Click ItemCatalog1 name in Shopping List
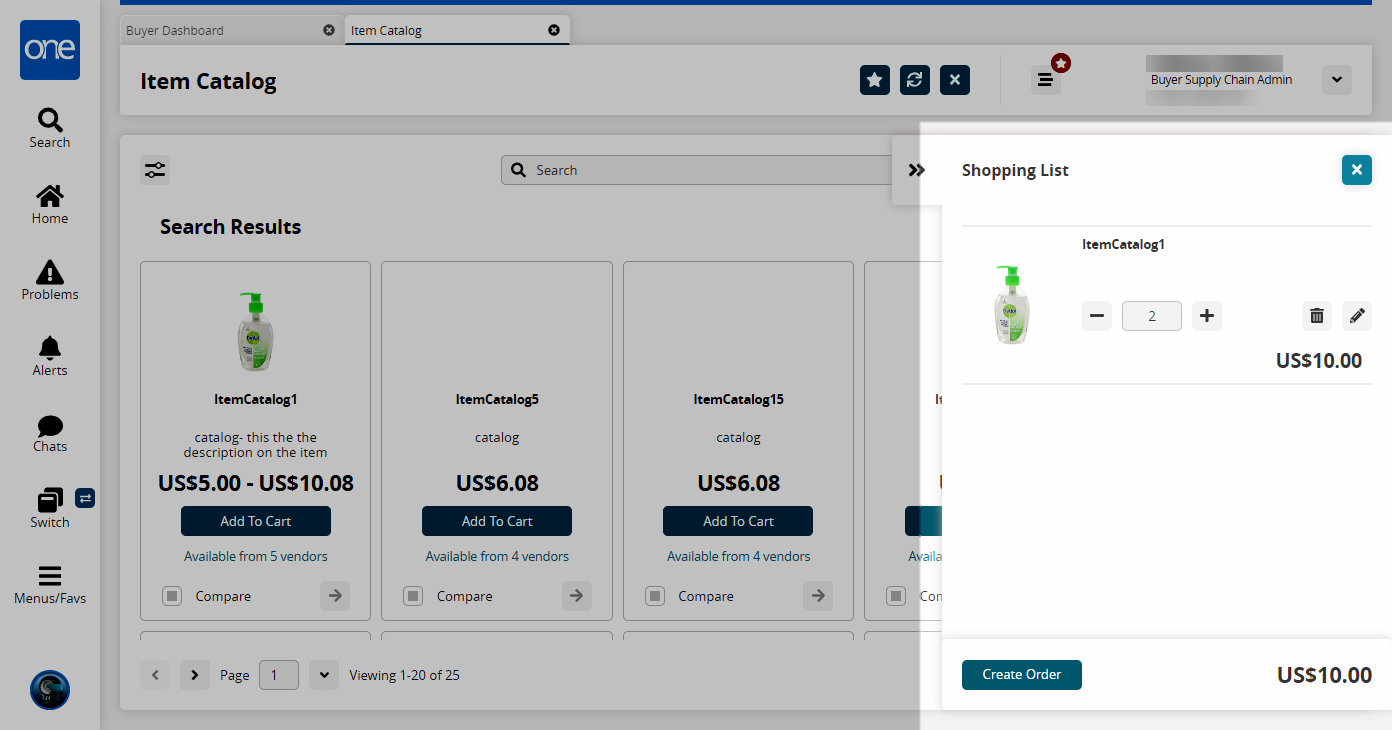Screen dimensions: 1392x730 pos(1123,244)
